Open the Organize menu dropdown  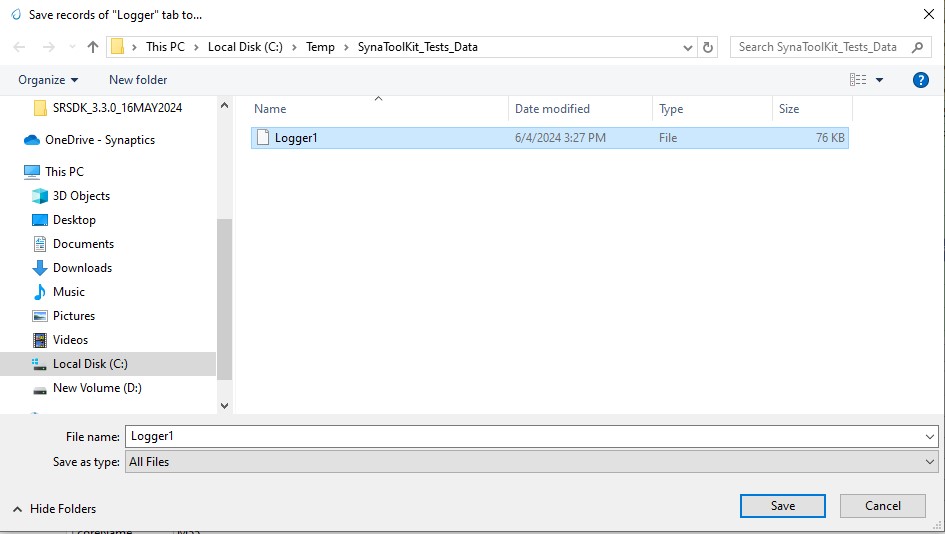click(48, 80)
